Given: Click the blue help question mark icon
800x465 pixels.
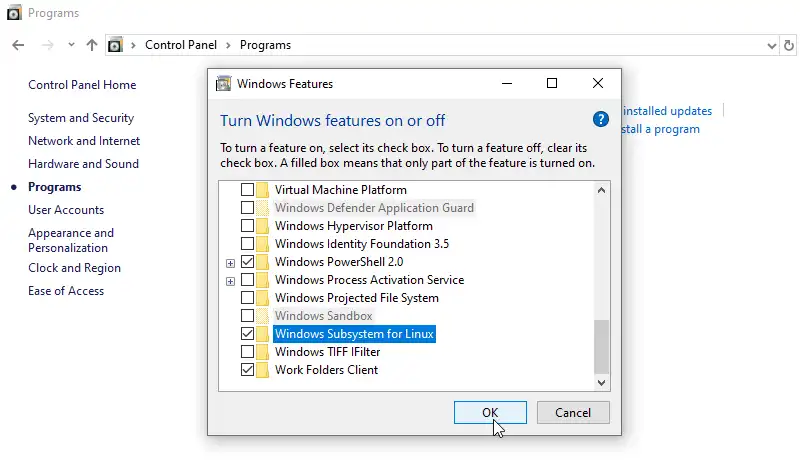Looking at the screenshot, I should pyautogui.click(x=601, y=120).
